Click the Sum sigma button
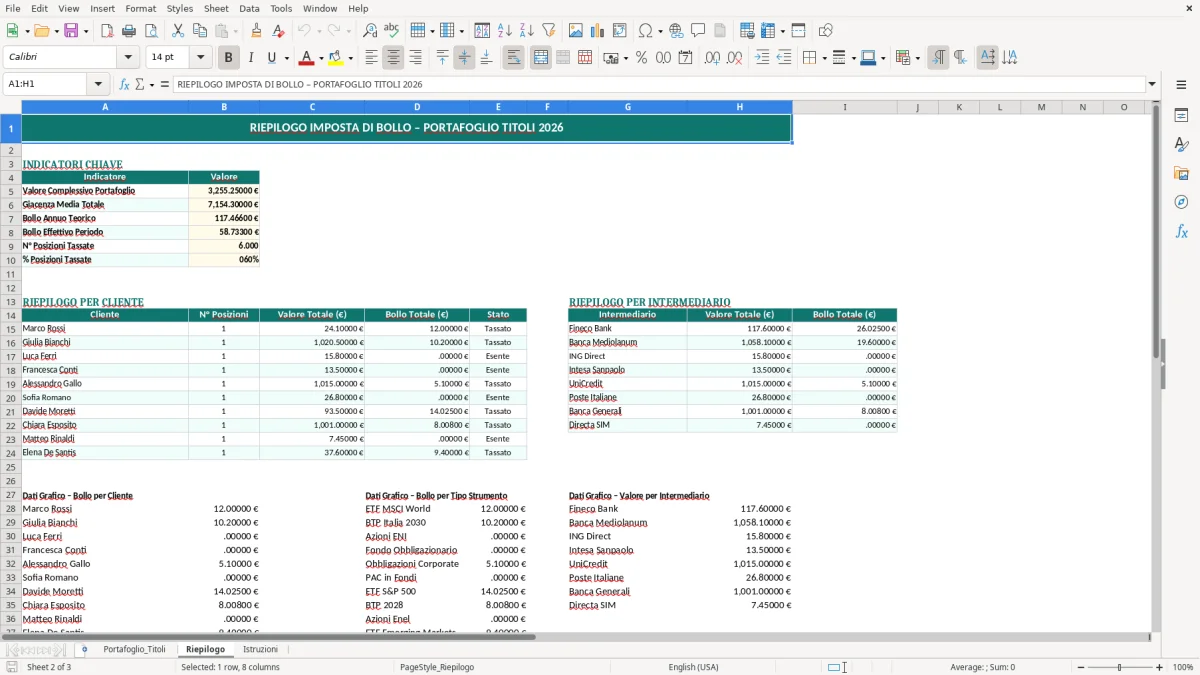 140,85
